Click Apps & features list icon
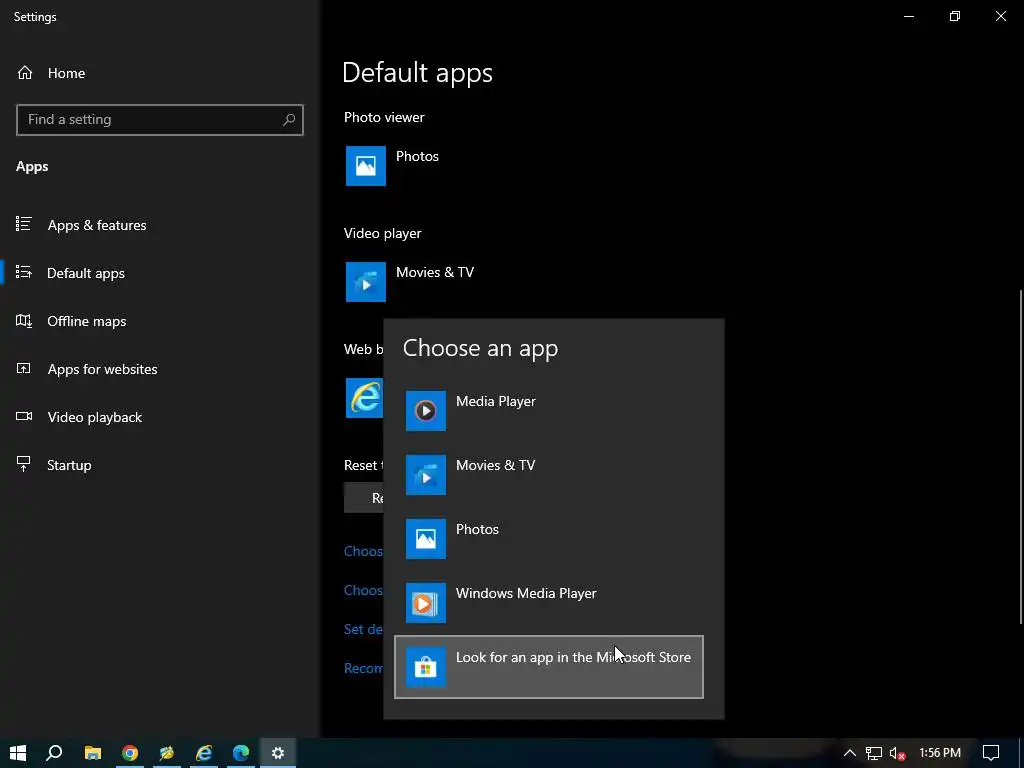 [24, 224]
